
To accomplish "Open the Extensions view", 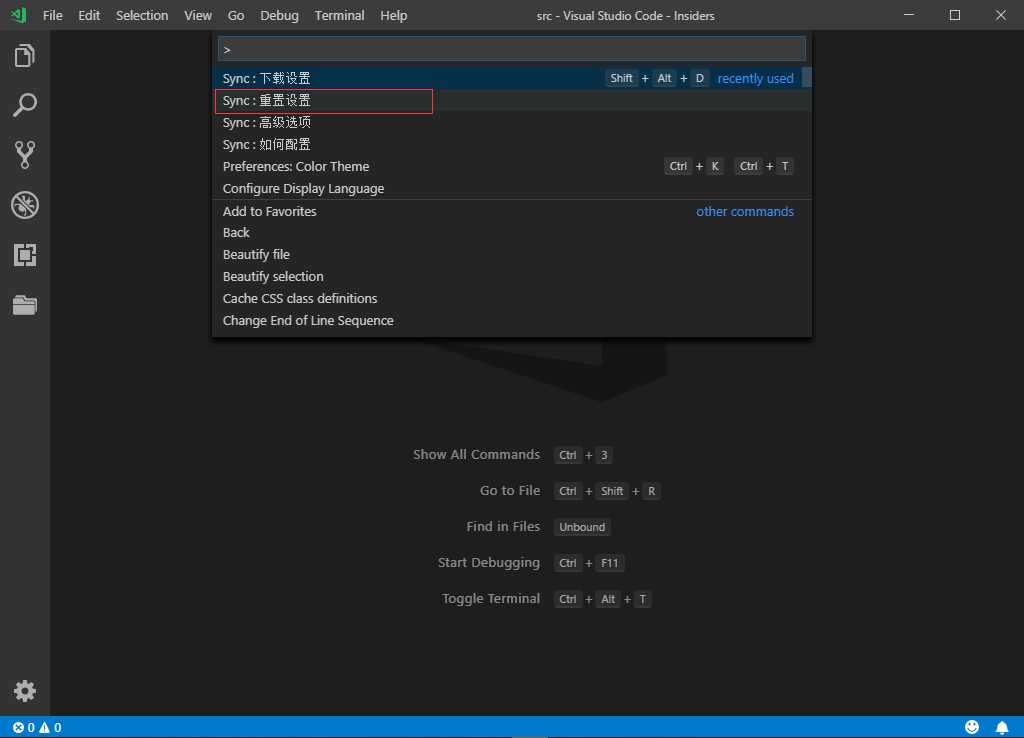I will point(25,255).
